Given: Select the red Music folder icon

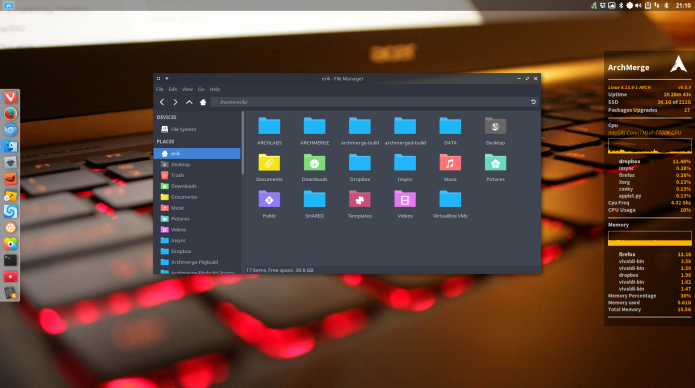Looking at the screenshot, I should click(450, 163).
